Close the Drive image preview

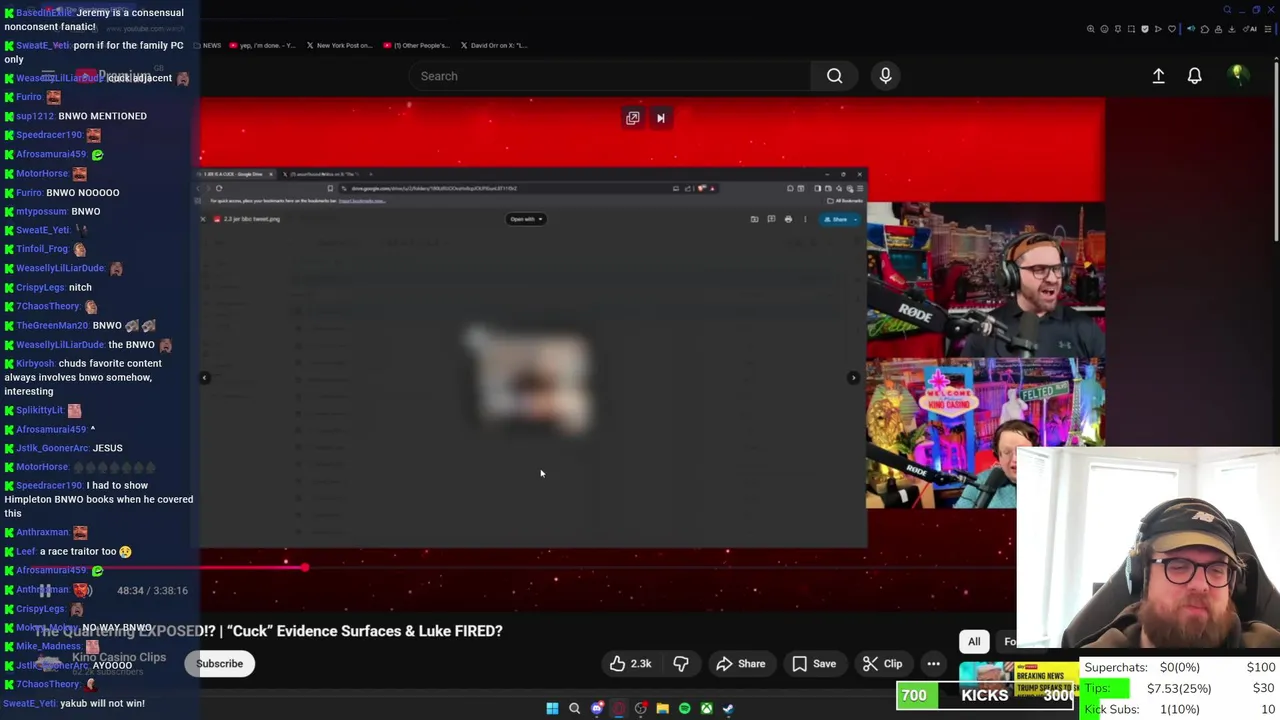203,219
